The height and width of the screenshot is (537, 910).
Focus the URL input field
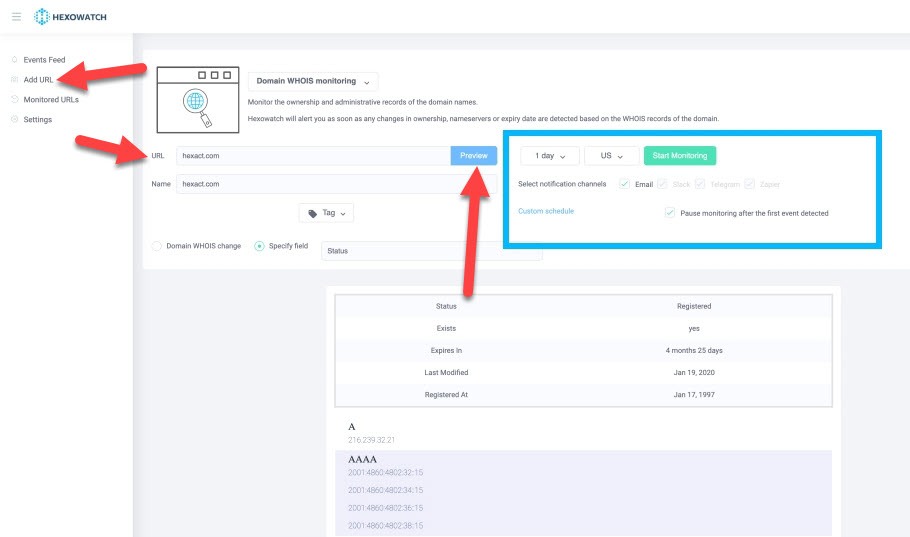click(313, 156)
